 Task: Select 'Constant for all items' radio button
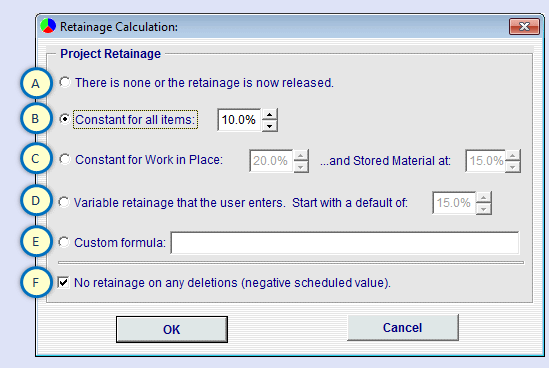(x=64, y=119)
